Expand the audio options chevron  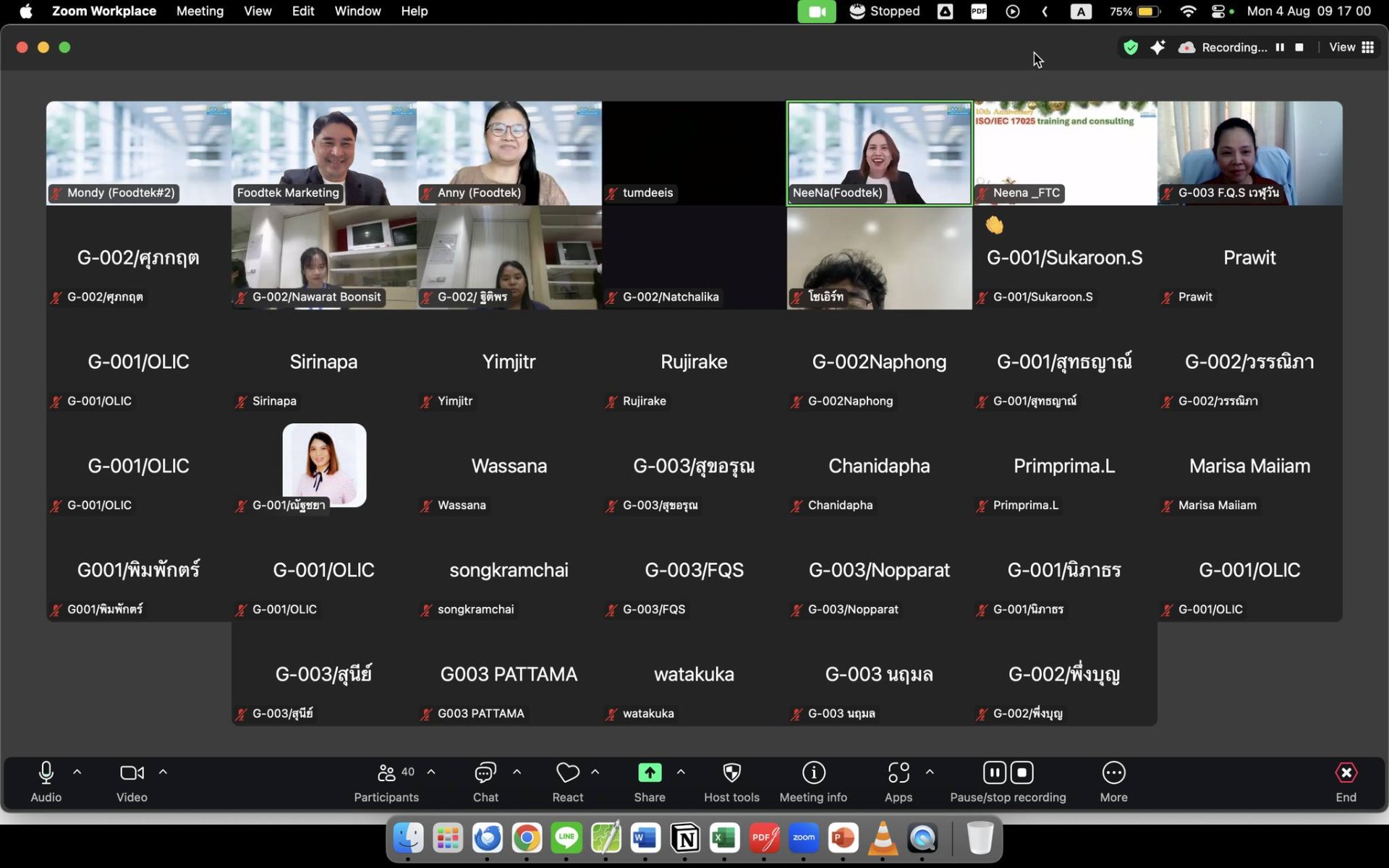point(77,772)
